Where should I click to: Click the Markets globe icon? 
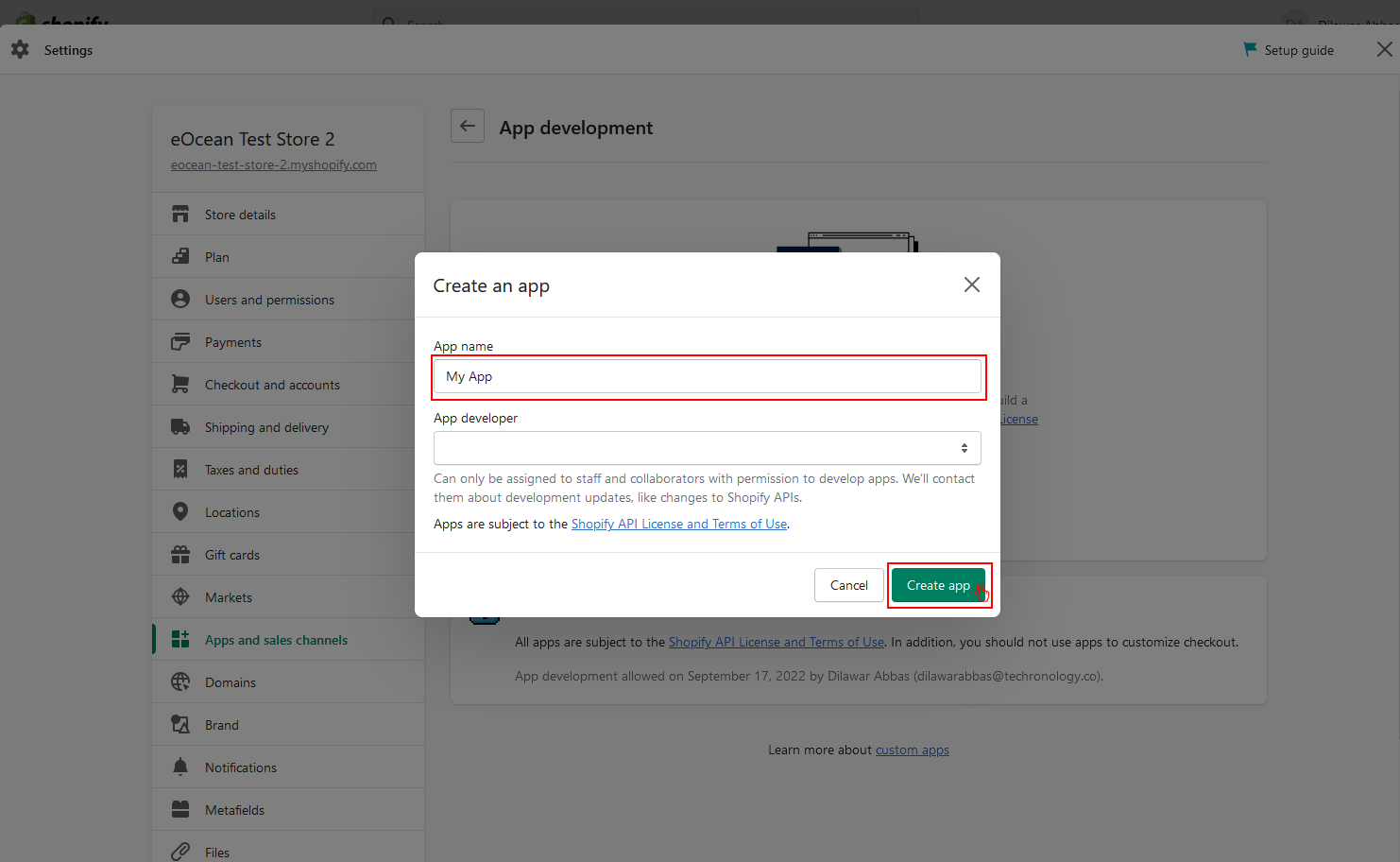coord(180,597)
